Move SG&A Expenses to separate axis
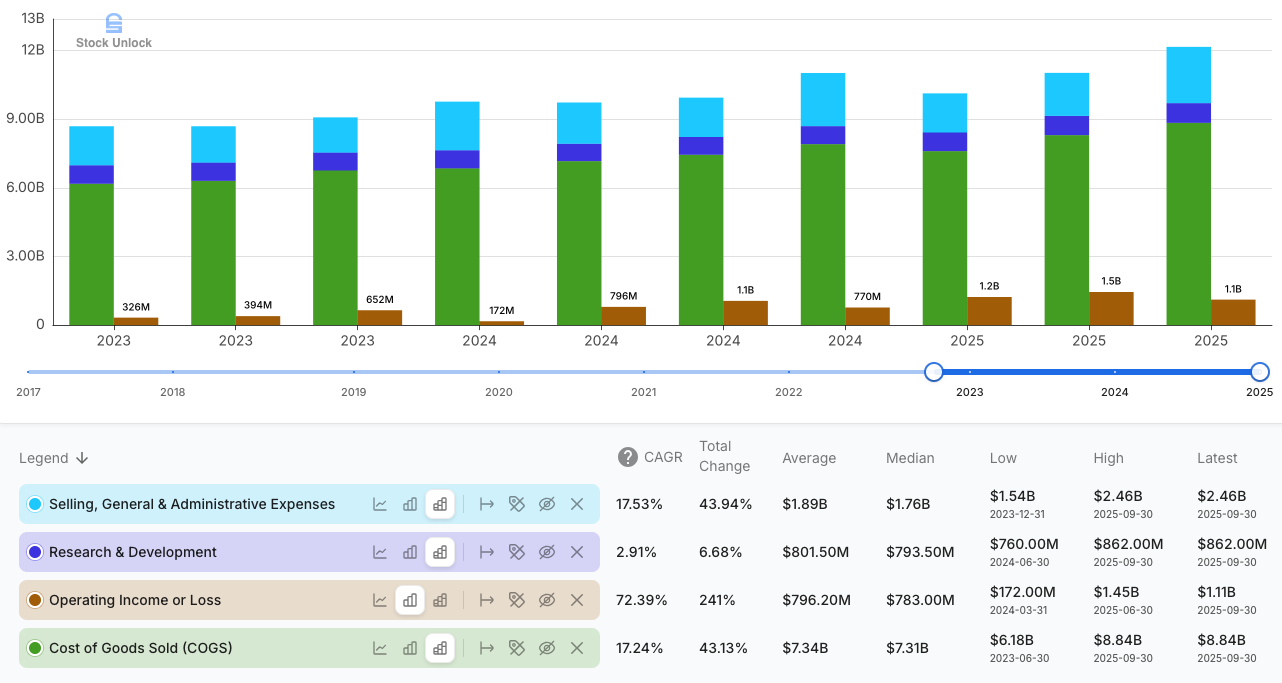The image size is (1282, 683). coord(487,504)
